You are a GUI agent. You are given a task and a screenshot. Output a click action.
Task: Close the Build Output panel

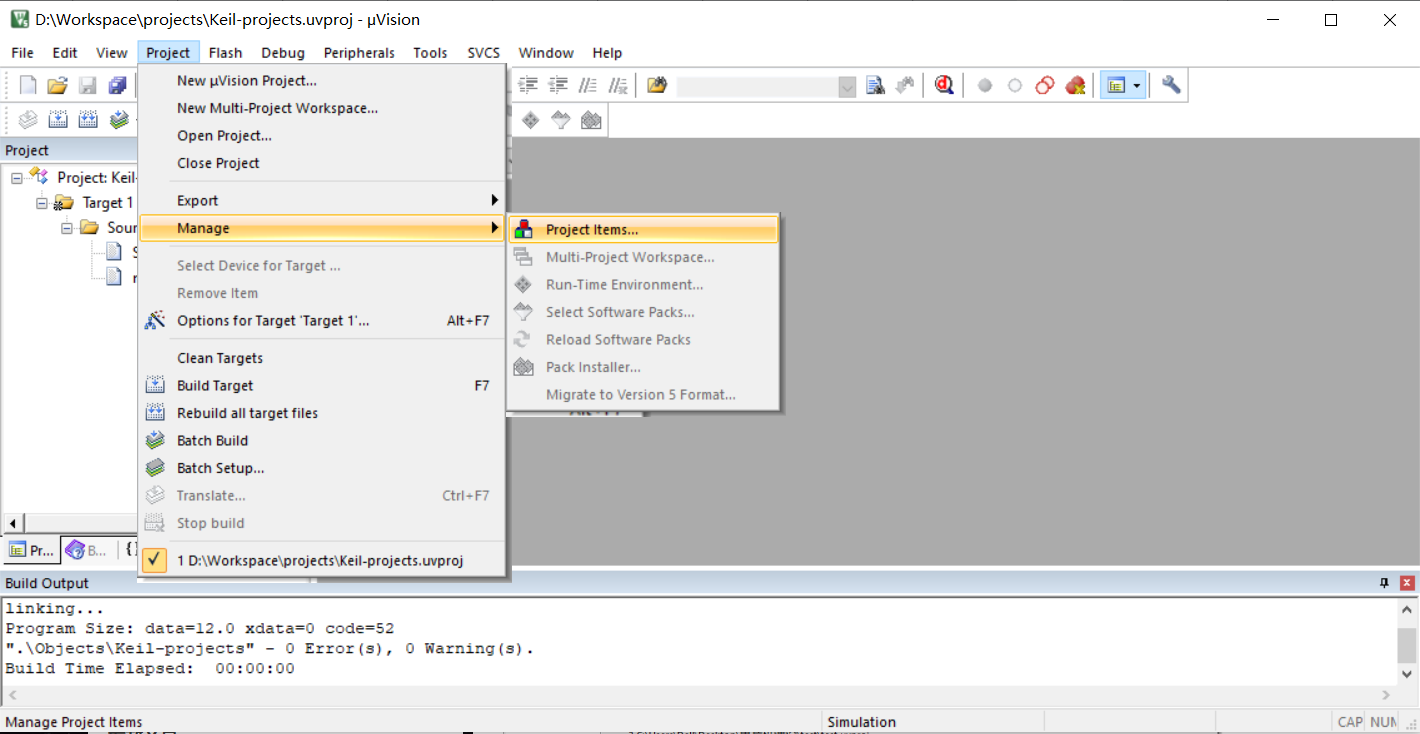[x=1407, y=583]
